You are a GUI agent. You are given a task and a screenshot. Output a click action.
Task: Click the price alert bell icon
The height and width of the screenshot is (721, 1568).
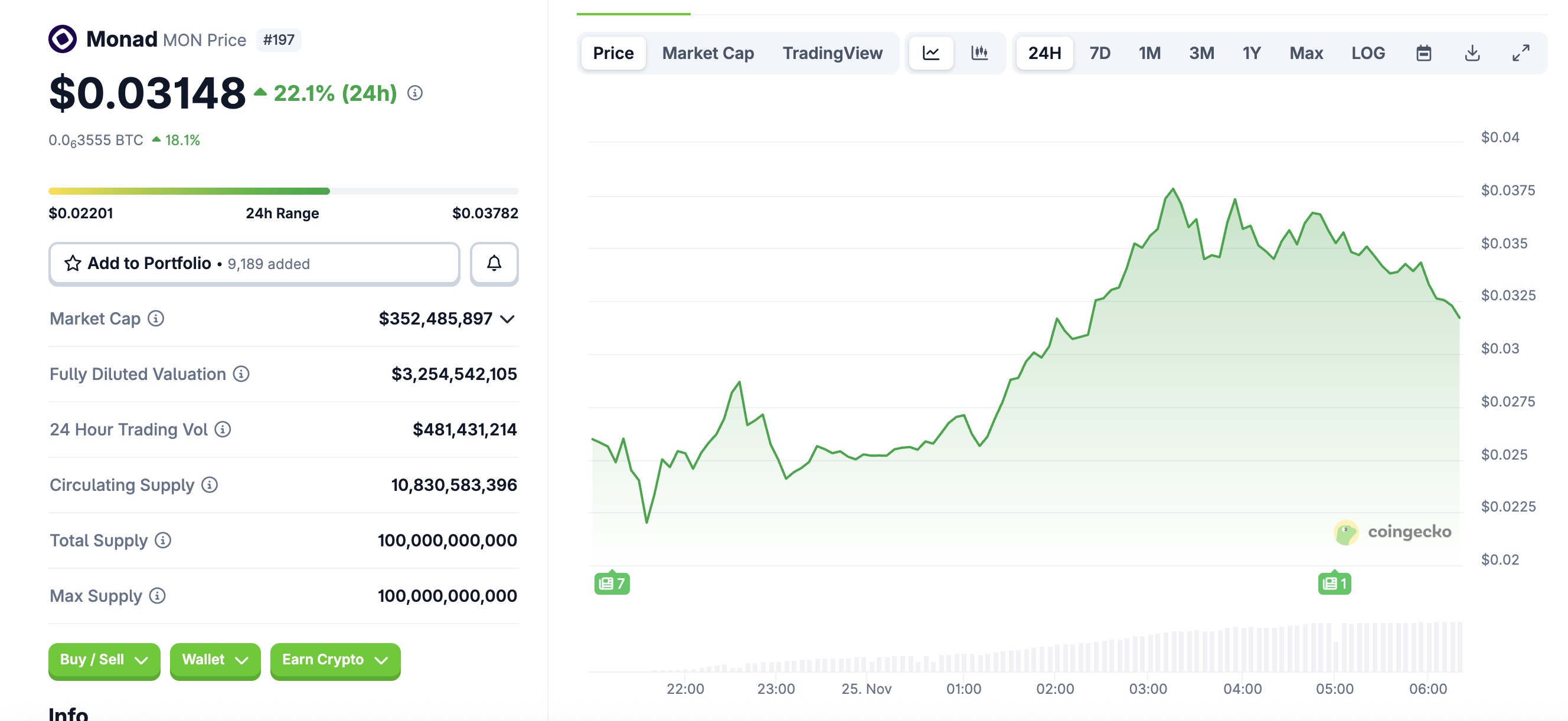tap(494, 264)
